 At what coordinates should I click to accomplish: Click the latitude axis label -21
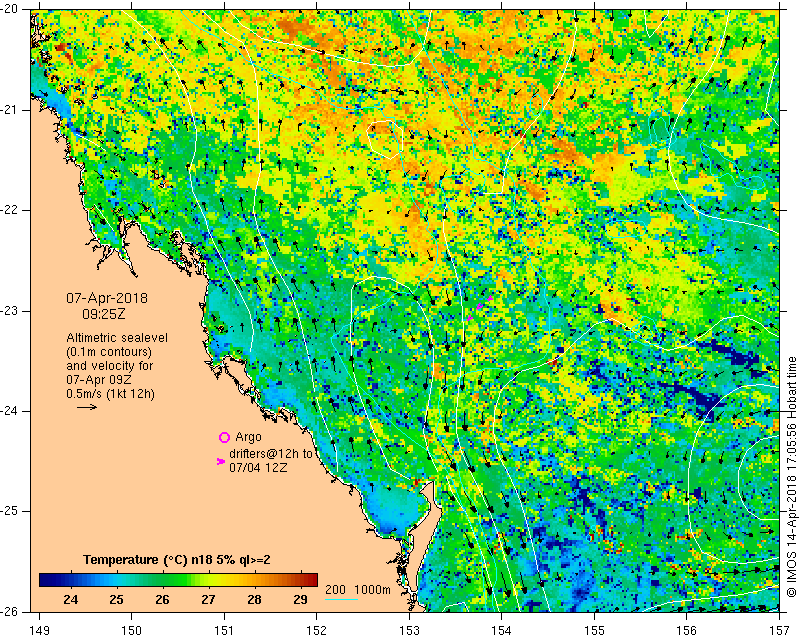pos(9,110)
